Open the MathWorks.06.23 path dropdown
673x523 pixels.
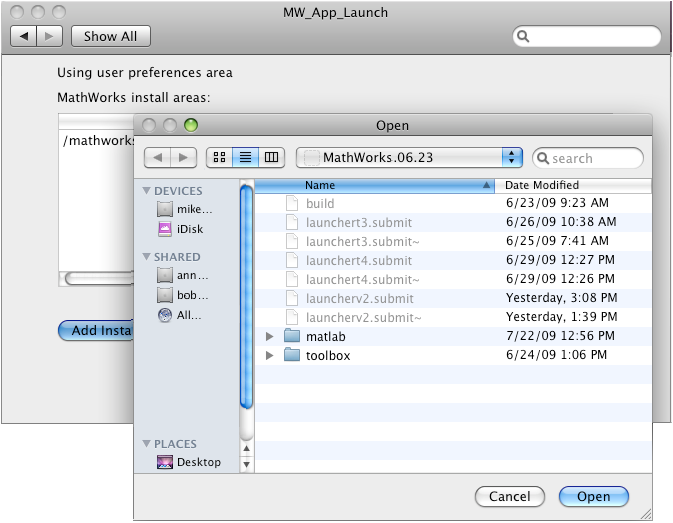pyautogui.click(x=412, y=158)
